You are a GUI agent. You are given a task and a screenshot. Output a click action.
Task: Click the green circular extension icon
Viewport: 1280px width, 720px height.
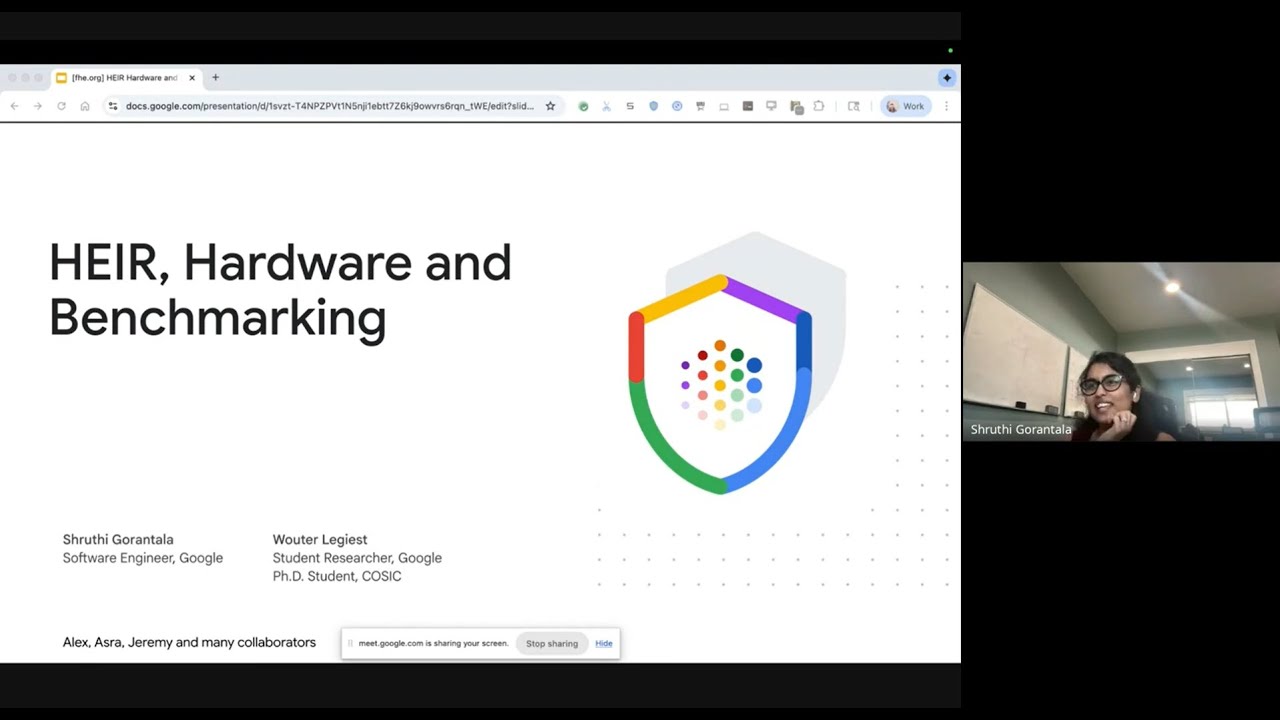point(583,106)
